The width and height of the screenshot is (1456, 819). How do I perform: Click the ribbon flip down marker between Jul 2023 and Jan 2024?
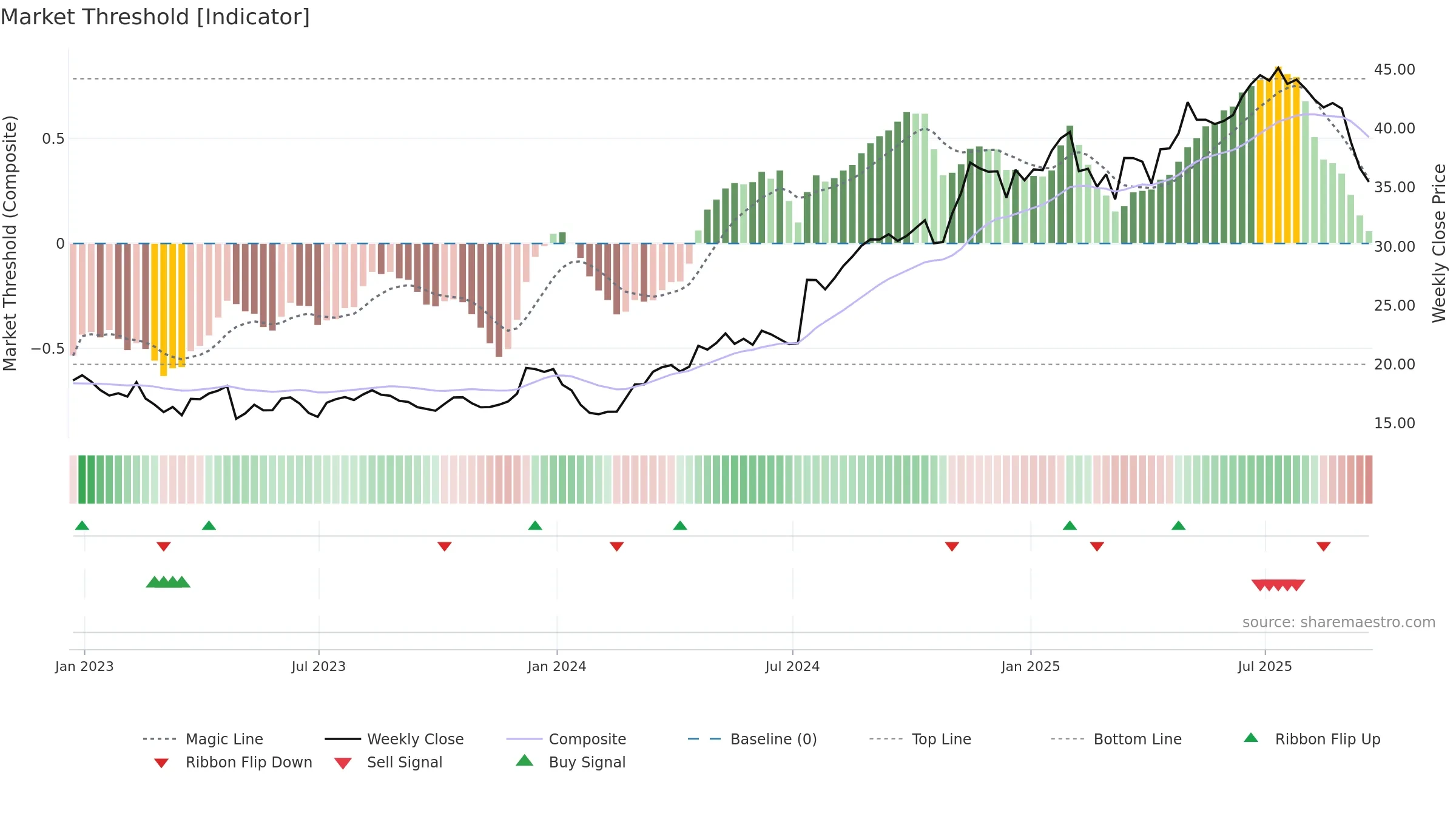point(445,547)
